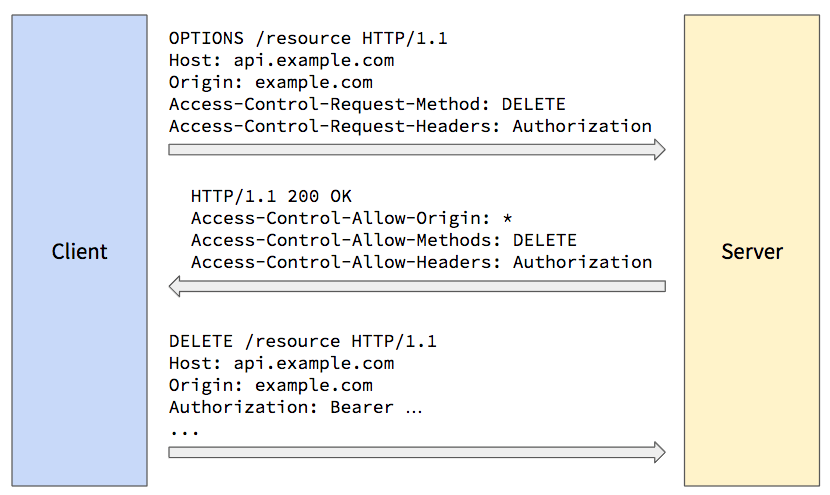Click the Access-Control-Allow-Methods: DELETE line
The height and width of the screenshot is (495, 830).
pos(384,240)
